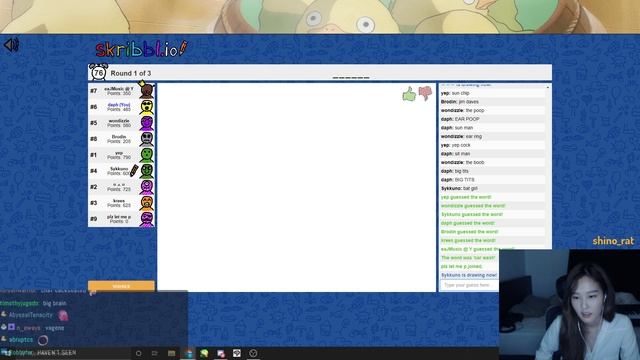Click the 'Round 1 of 3' label
This screenshot has height=360, width=640.
tap(131, 73)
